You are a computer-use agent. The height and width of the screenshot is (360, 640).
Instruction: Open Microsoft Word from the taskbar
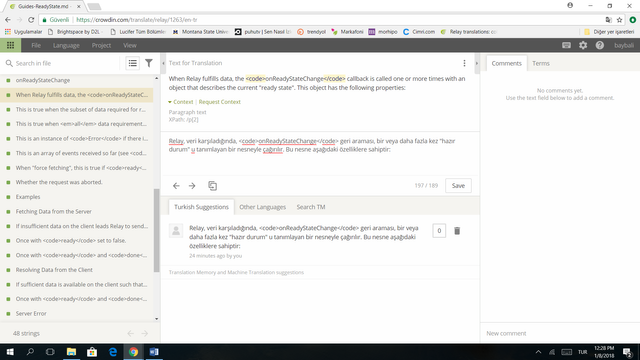pyautogui.click(x=154, y=352)
